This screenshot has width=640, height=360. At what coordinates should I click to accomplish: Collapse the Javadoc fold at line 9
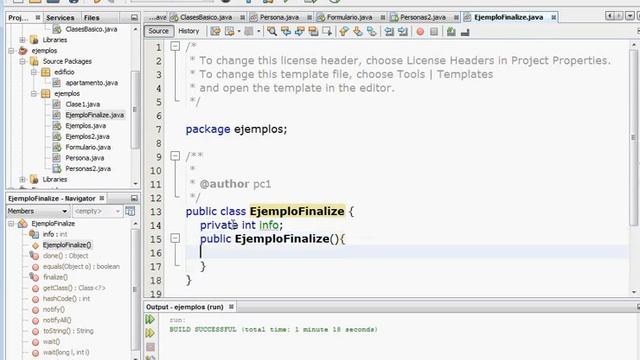(x=175, y=156)
